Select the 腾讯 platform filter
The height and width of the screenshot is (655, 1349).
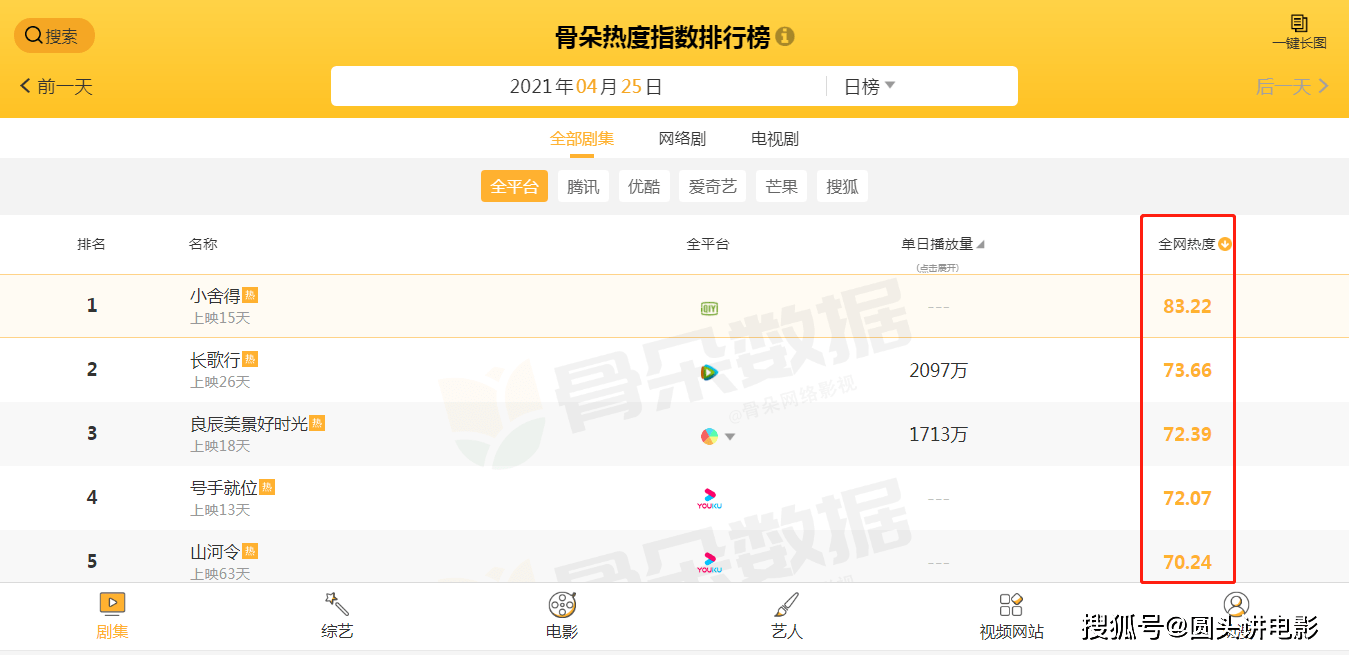(x=583, y=186)
